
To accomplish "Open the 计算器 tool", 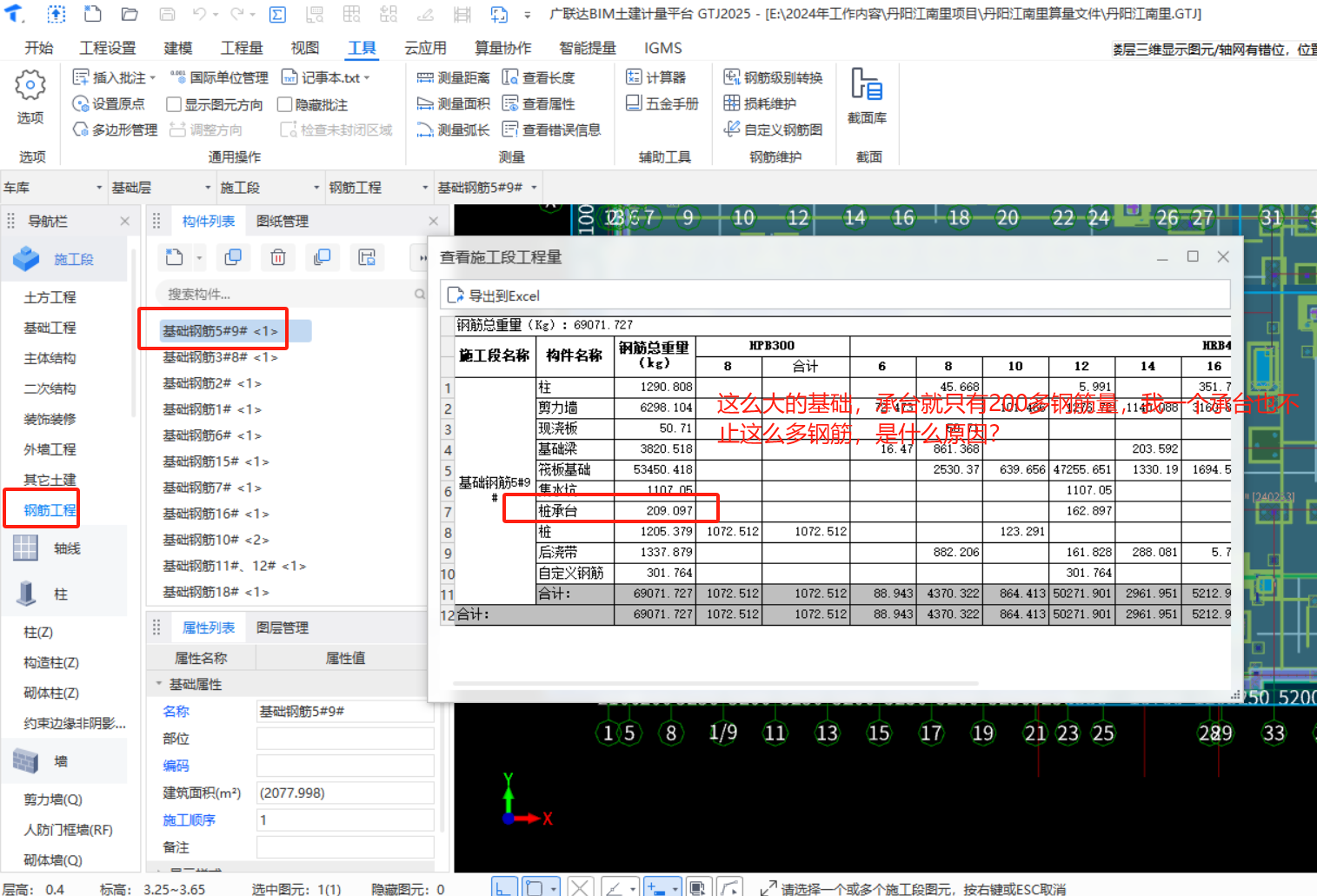I will tap(656, 77).
